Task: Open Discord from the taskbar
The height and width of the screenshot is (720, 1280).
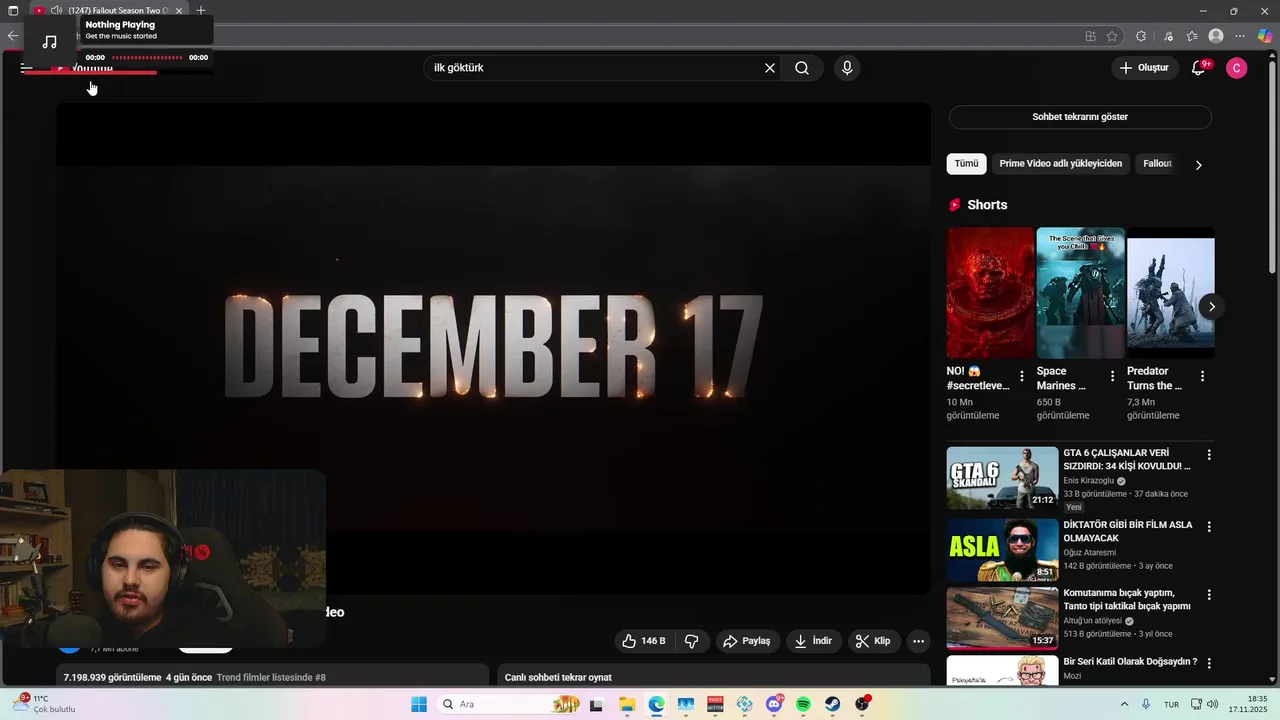Action: (774, 704)
